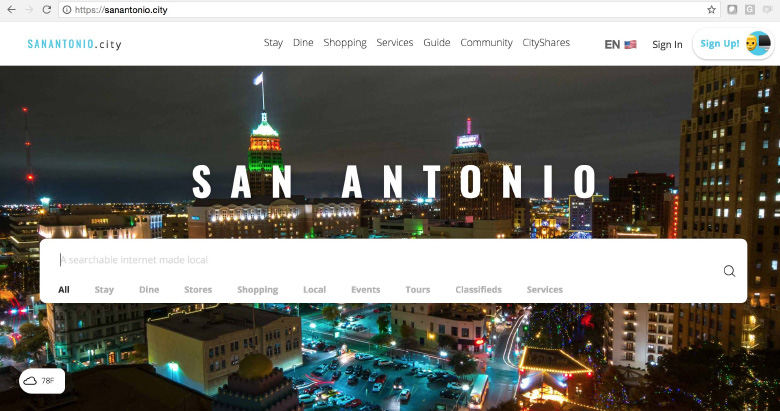Select the Tours search filter tab
Image resolution: width=780 pixels, height=411 pixels.
(418, 290)
